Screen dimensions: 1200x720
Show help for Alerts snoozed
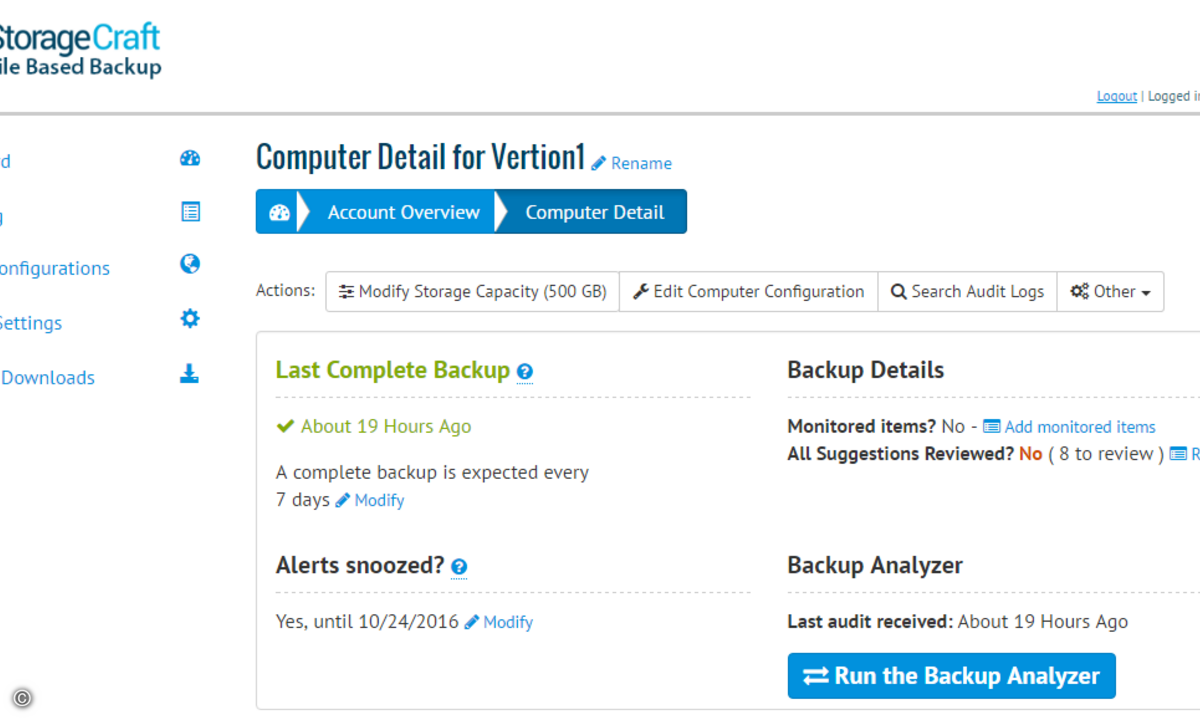tap(459, 567)
